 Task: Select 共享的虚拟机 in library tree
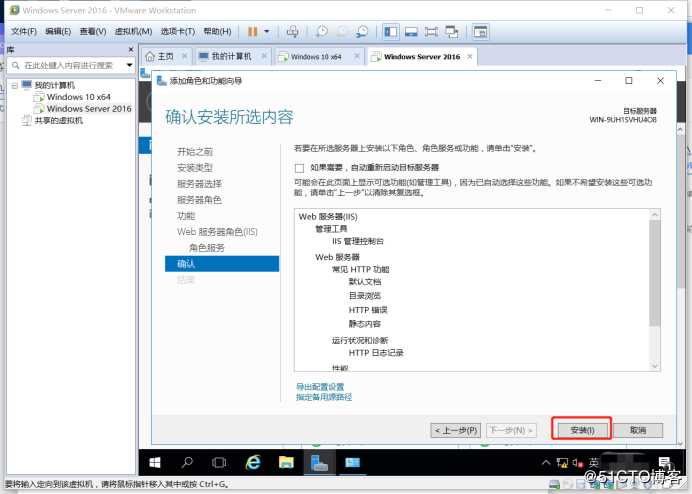[58, 120]
